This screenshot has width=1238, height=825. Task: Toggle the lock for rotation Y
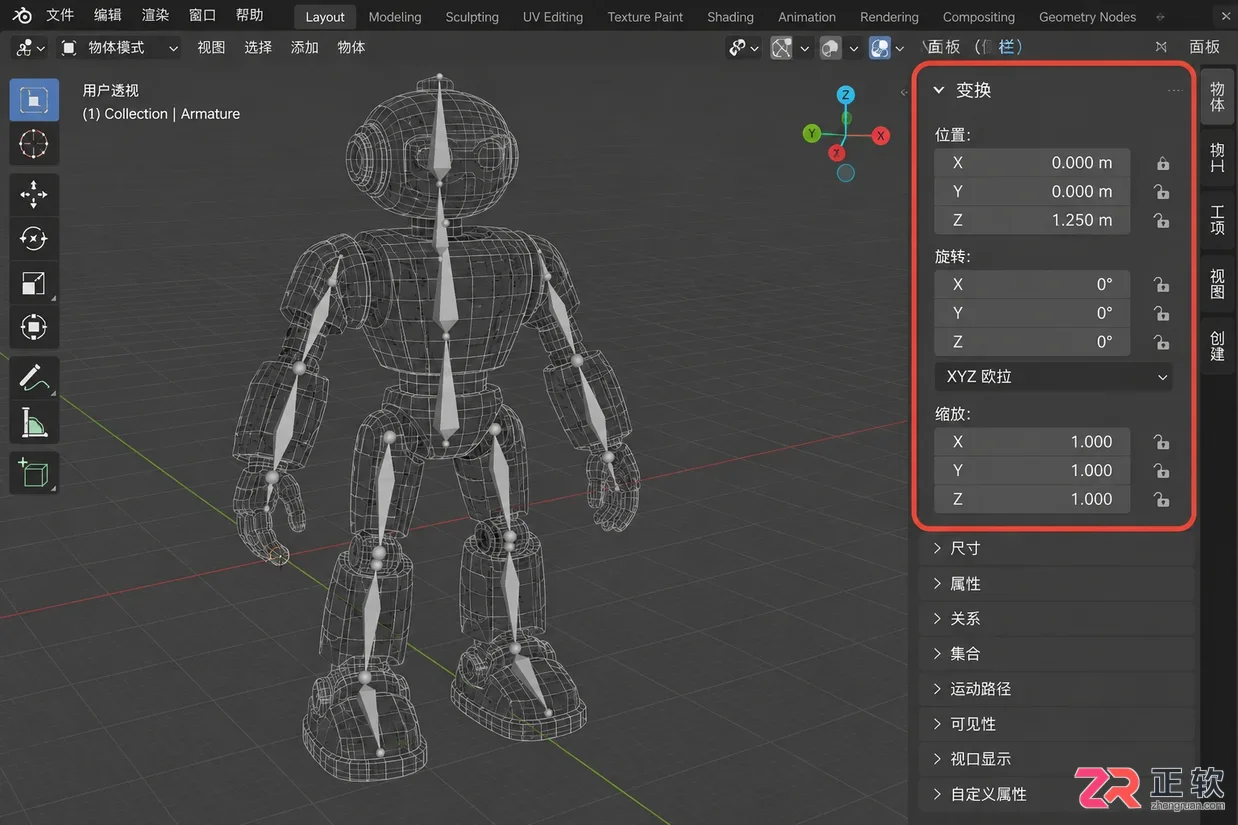tap(1162, 314)
